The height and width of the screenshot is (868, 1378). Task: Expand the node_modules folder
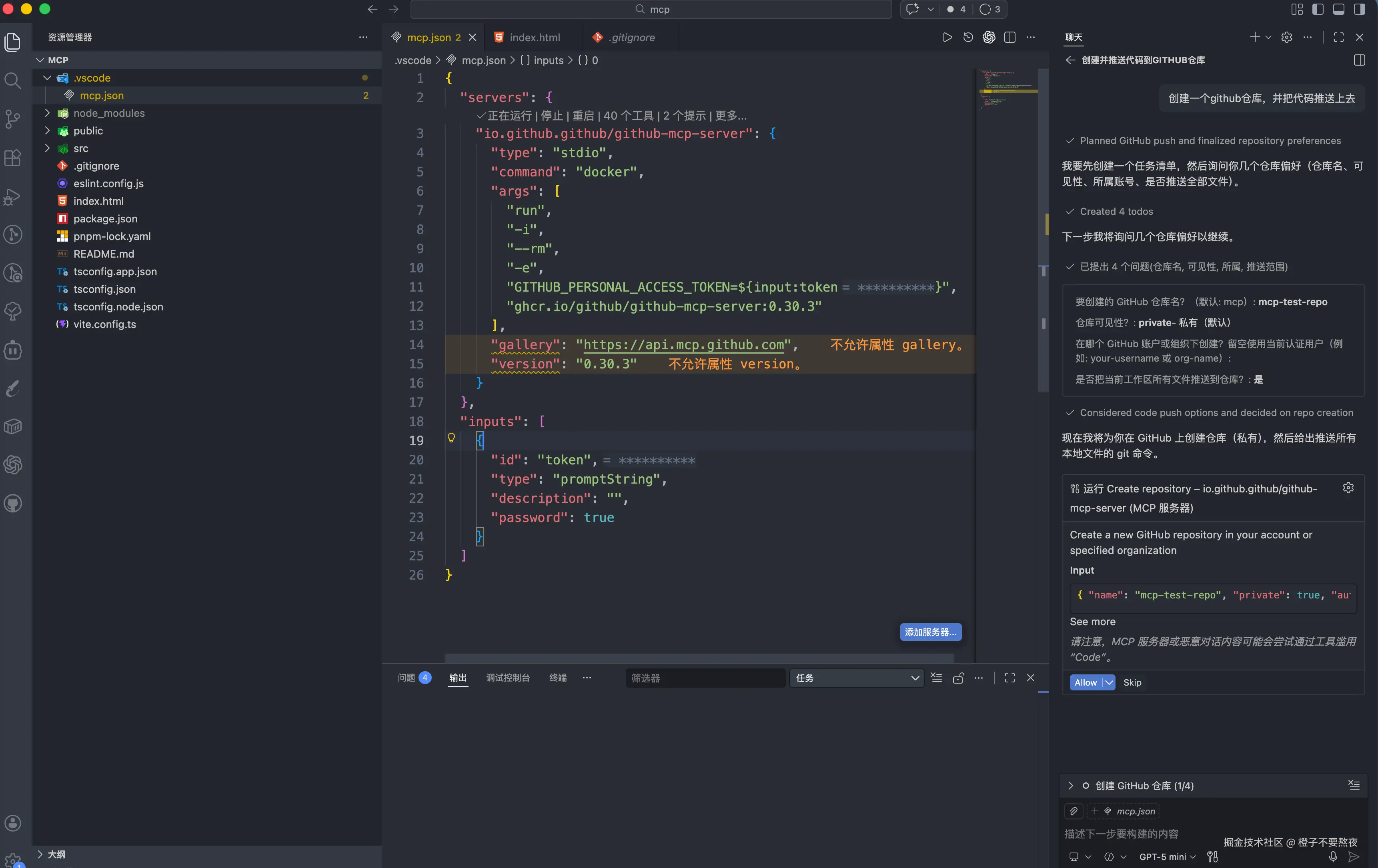(109, 113)
